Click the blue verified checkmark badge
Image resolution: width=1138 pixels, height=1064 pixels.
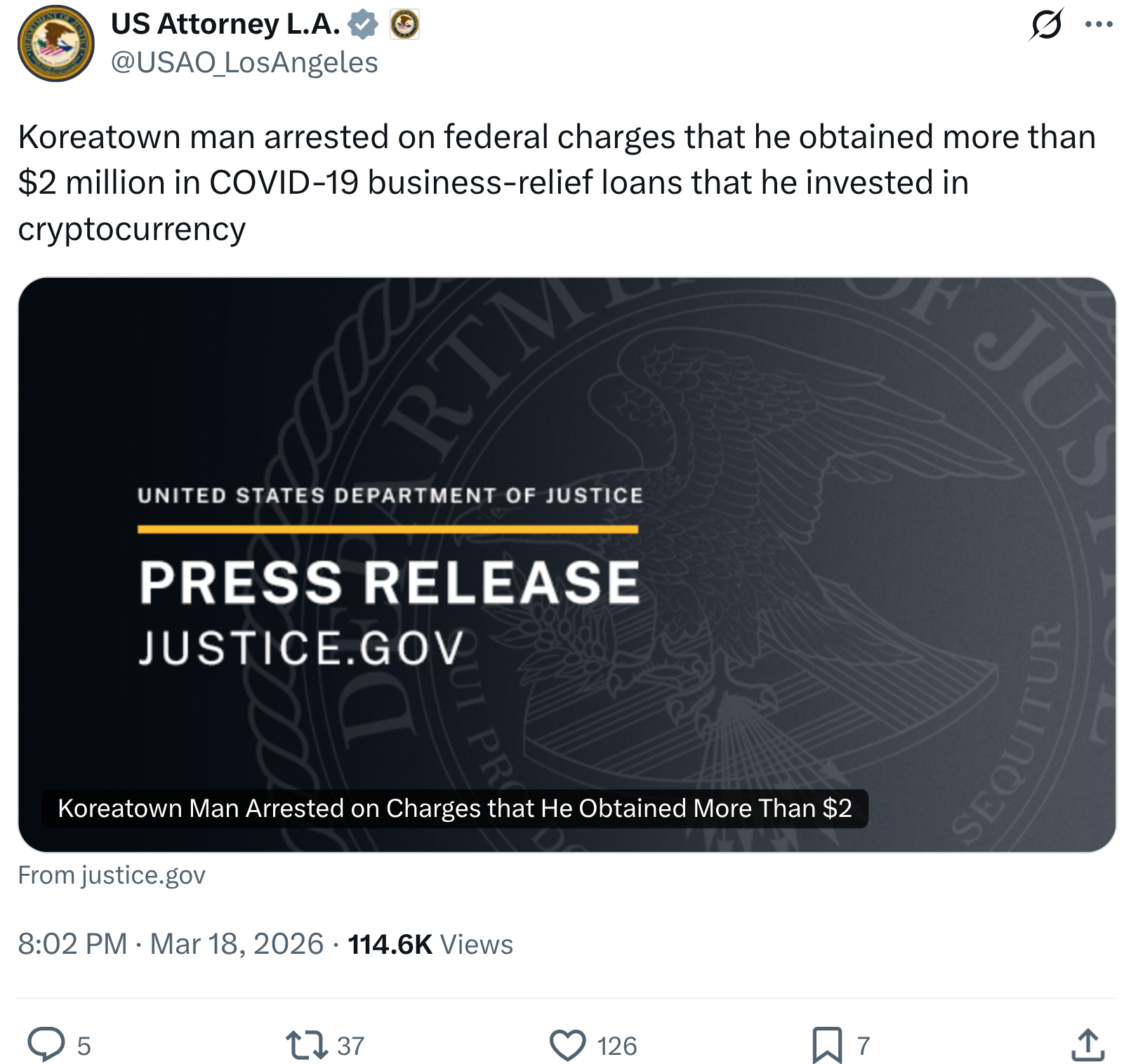(363, 25)
